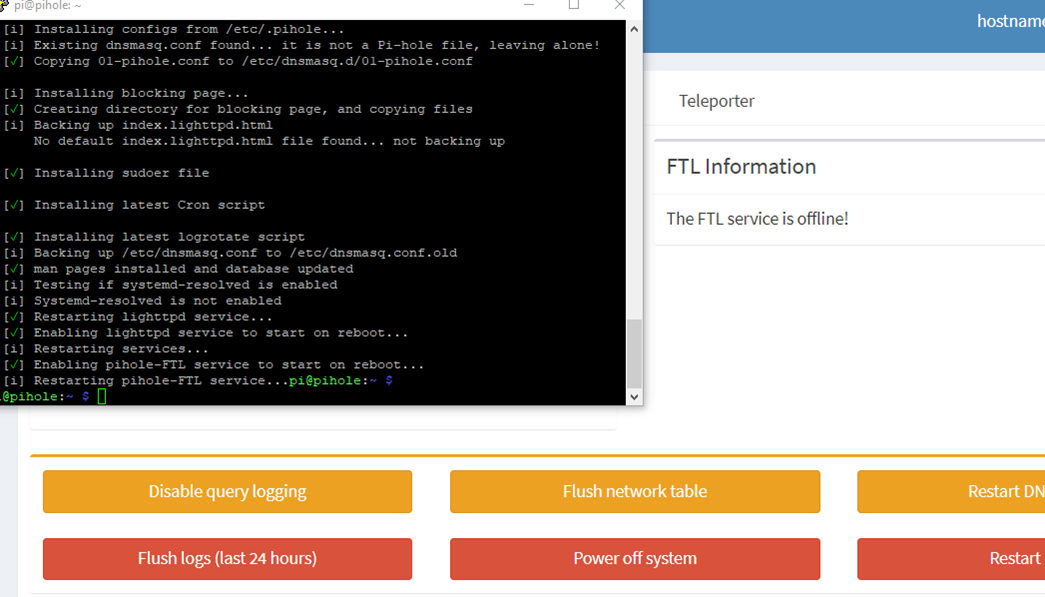Viewport: 1045px width, 597px height.
Task: Minimize the pi@pihole terminal window
Action: (529, 5)
